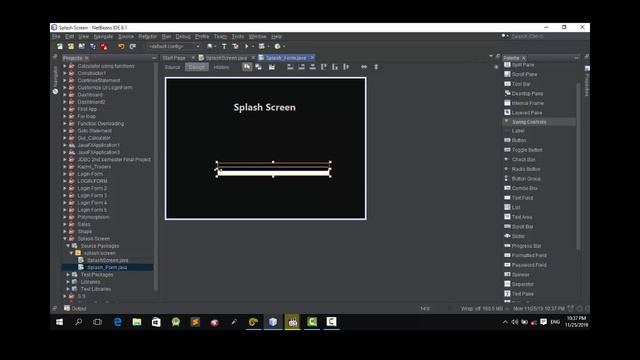Select Kazmi_Traders project
This screenshot has height=360, width=640.
click(94, 167)
